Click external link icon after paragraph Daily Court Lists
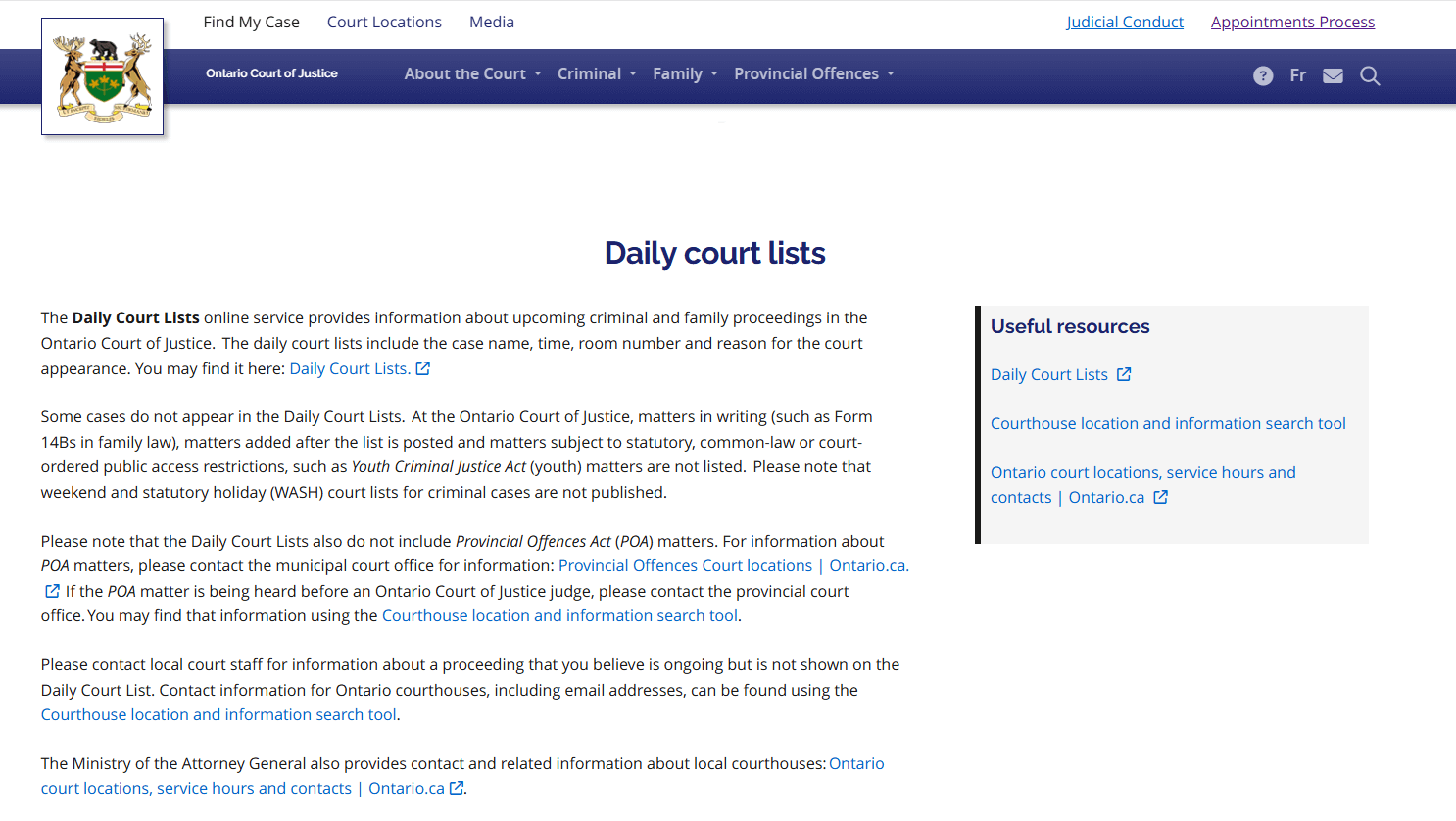 tap(423, 368)
